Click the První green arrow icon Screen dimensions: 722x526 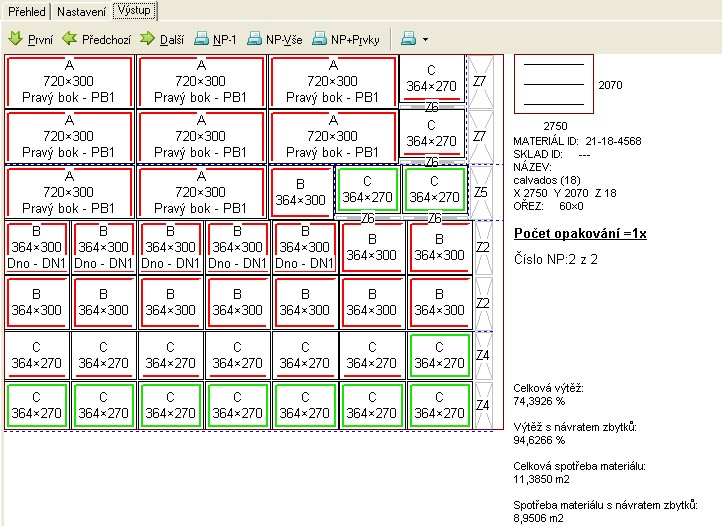(15, 39)
